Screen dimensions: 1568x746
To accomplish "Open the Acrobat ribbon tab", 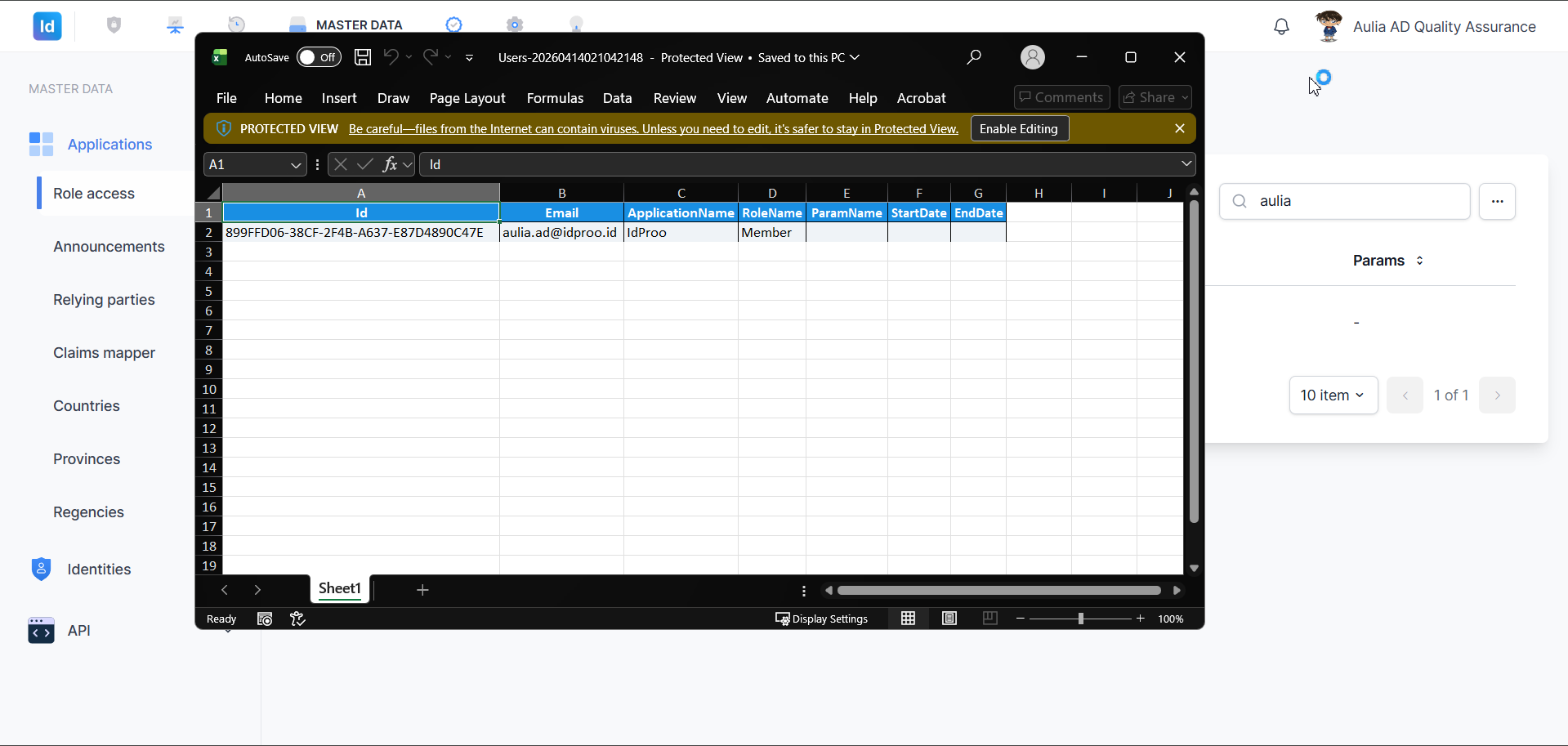I will [x=921, y=98].
